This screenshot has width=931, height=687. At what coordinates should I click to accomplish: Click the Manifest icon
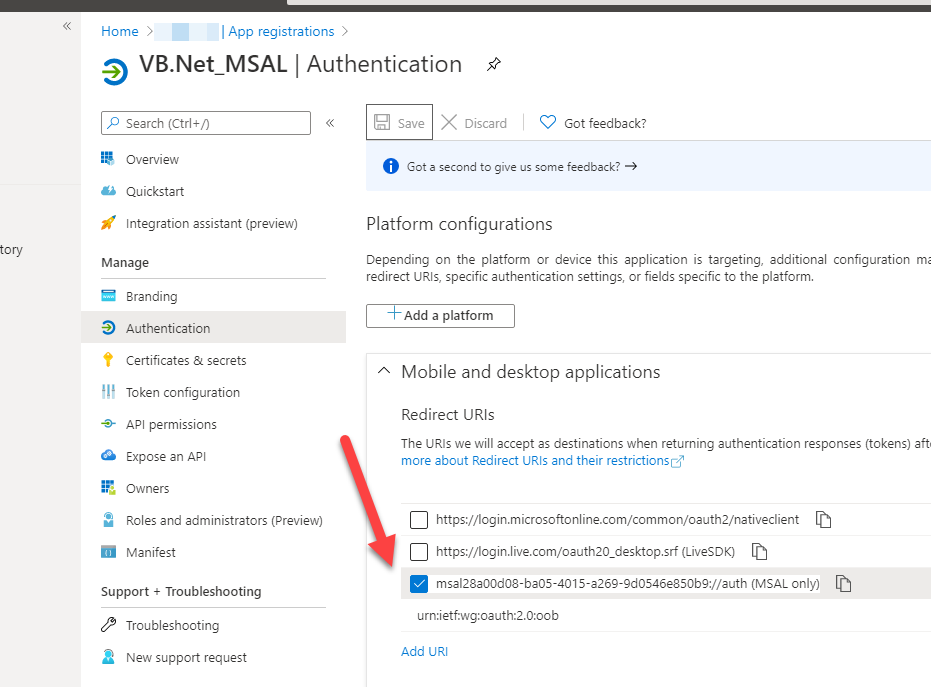click(108, 552)
